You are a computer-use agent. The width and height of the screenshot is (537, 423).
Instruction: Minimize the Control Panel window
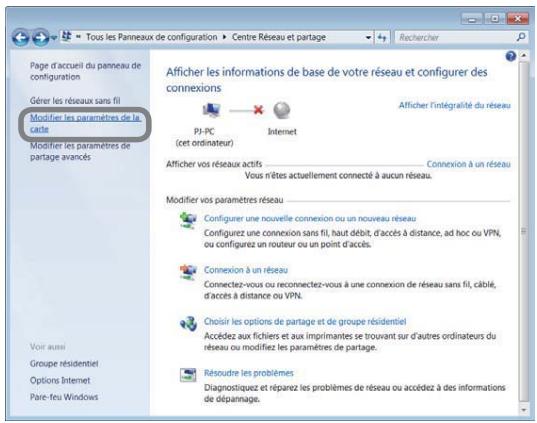click(472, 19)
